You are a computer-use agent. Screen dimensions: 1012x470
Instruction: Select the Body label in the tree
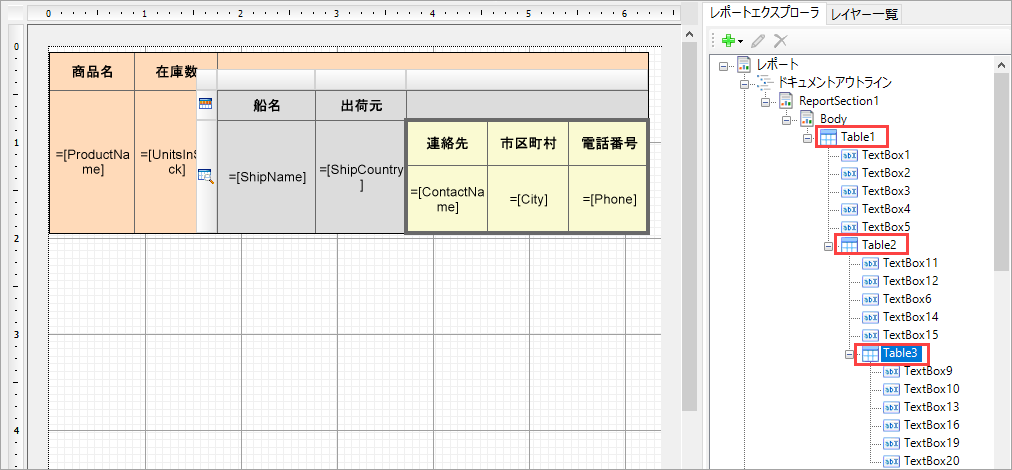(x=833, y=119)
